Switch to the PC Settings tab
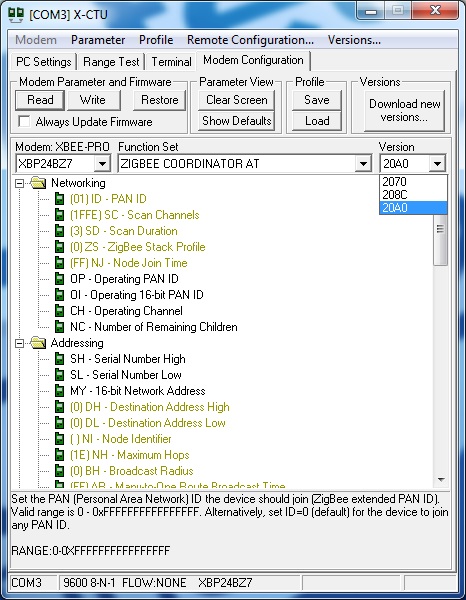466x600 pixels. tap(44, 62)
